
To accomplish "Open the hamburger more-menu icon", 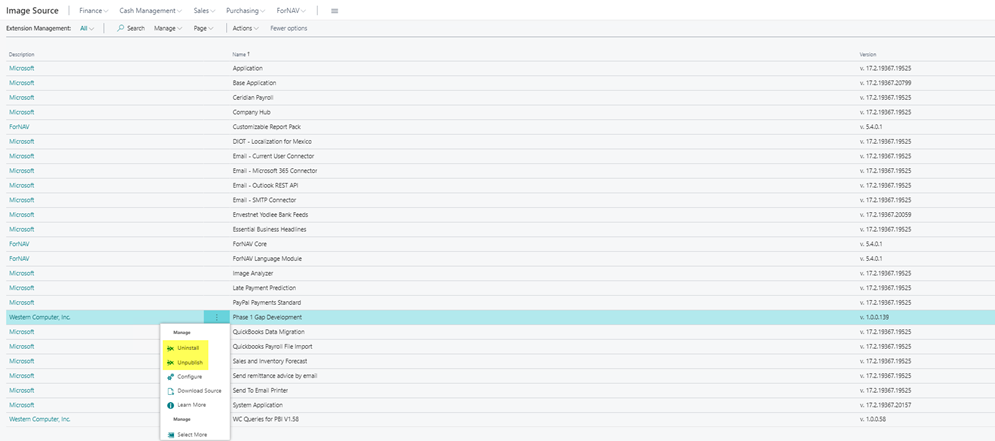I will pos(334,10).
